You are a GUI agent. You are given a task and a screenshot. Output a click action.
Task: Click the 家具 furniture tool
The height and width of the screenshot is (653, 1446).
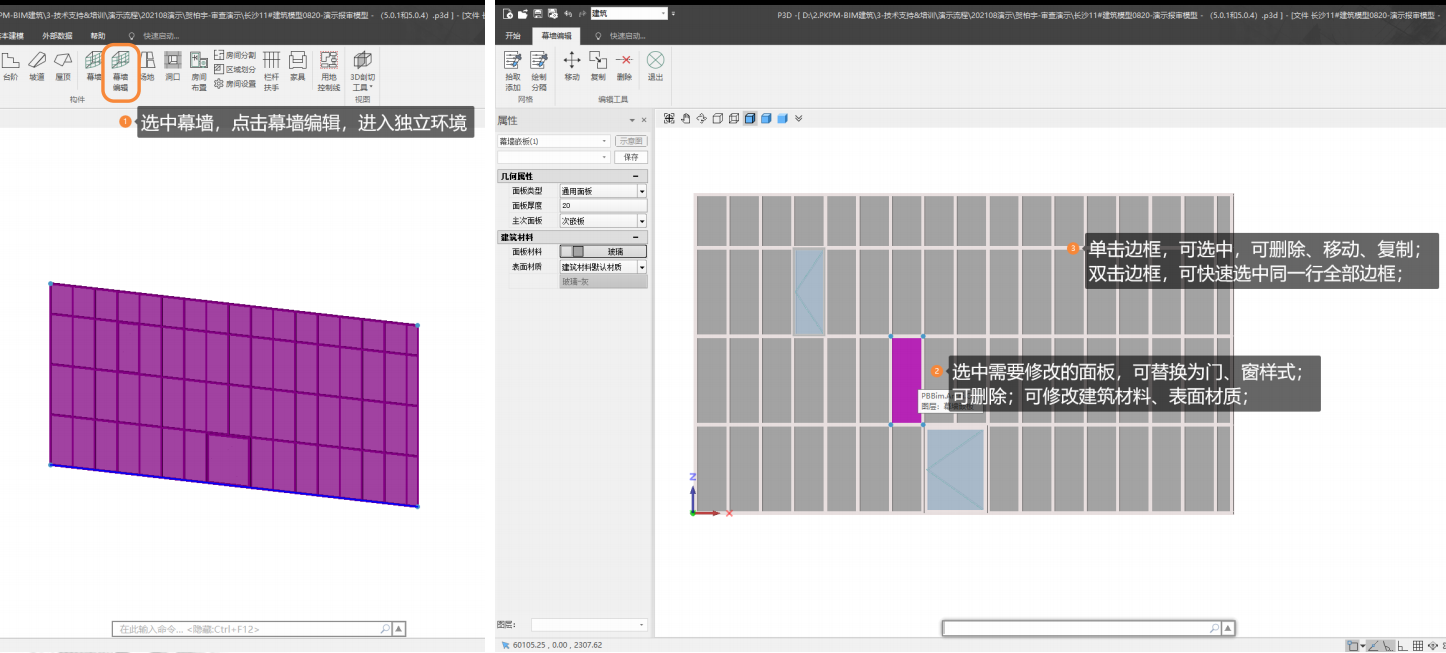(x=297, y=66)
